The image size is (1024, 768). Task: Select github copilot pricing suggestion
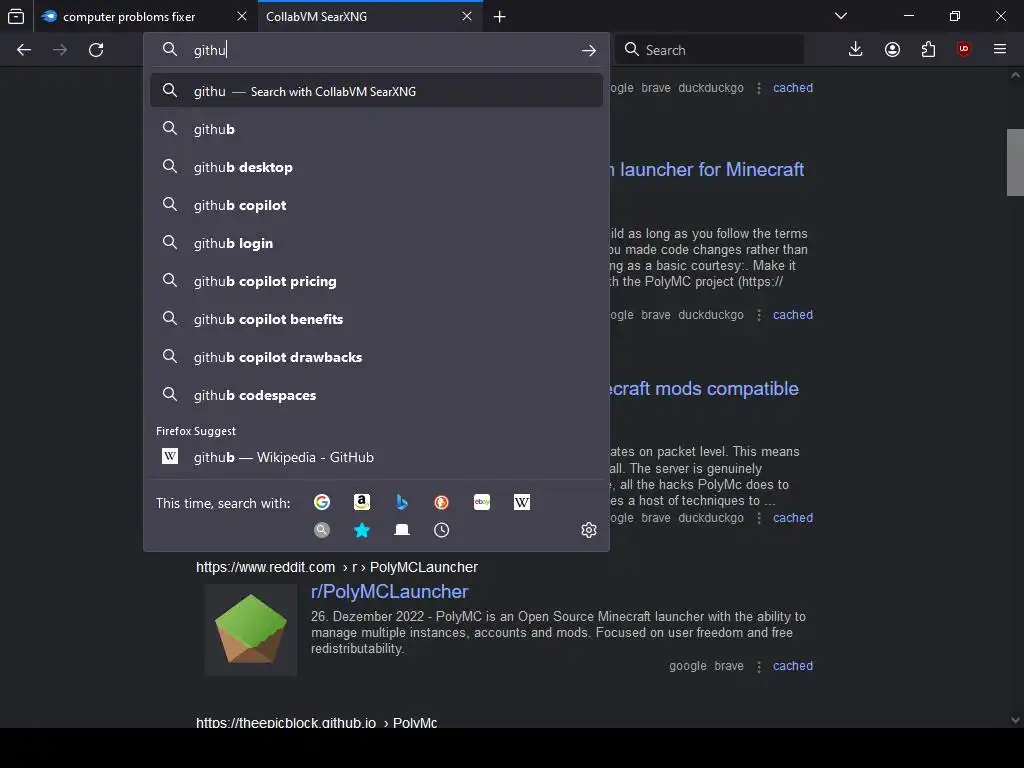[x=376, y=281]
